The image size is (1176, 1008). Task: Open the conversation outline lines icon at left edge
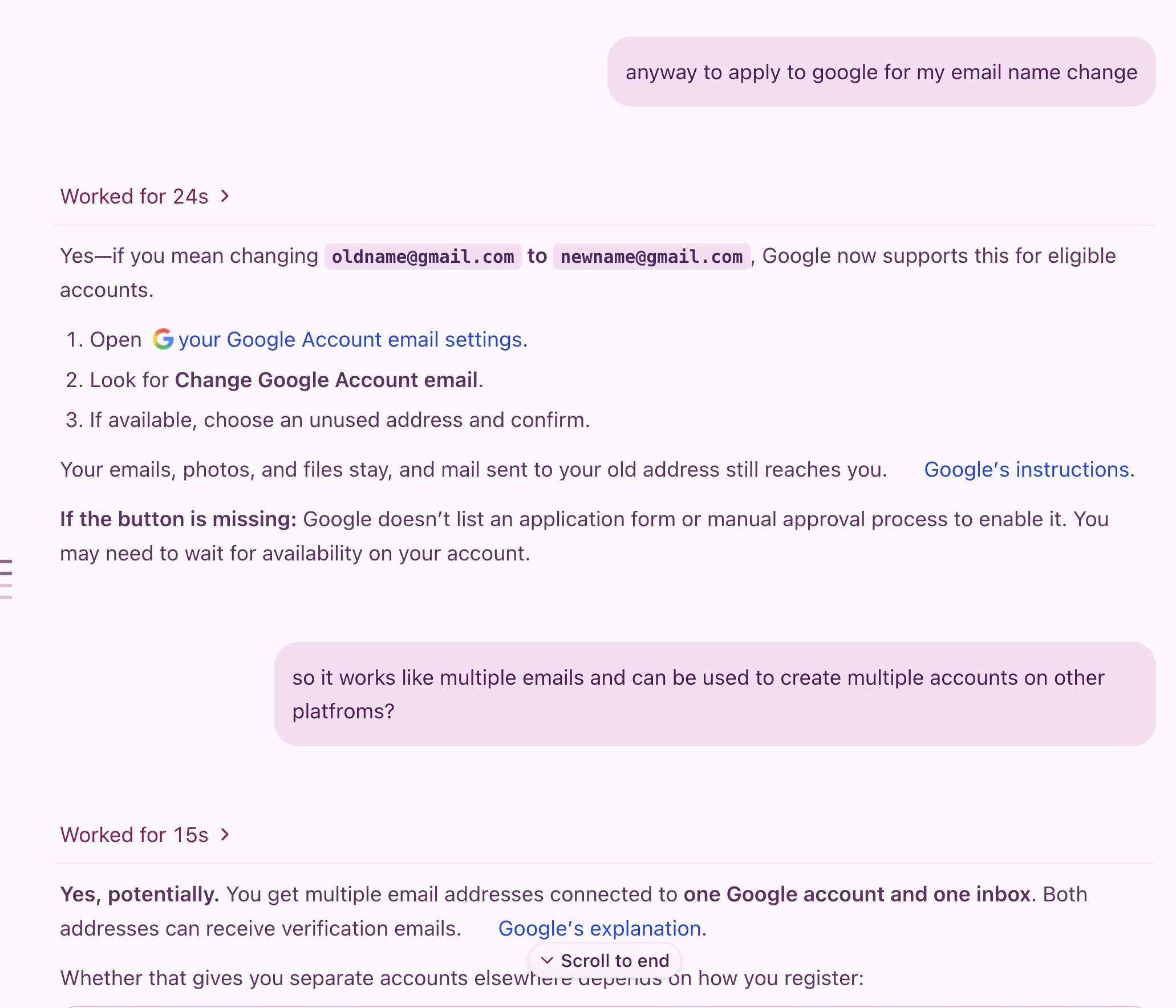pos(6,579)
